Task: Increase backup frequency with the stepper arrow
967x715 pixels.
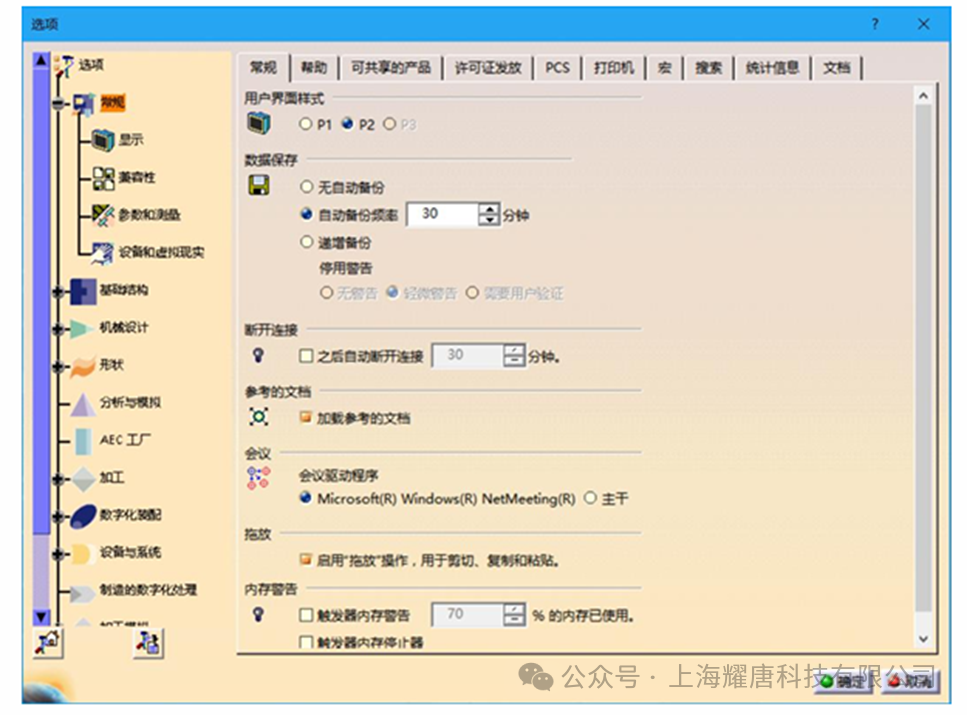Action: point(489,208)
